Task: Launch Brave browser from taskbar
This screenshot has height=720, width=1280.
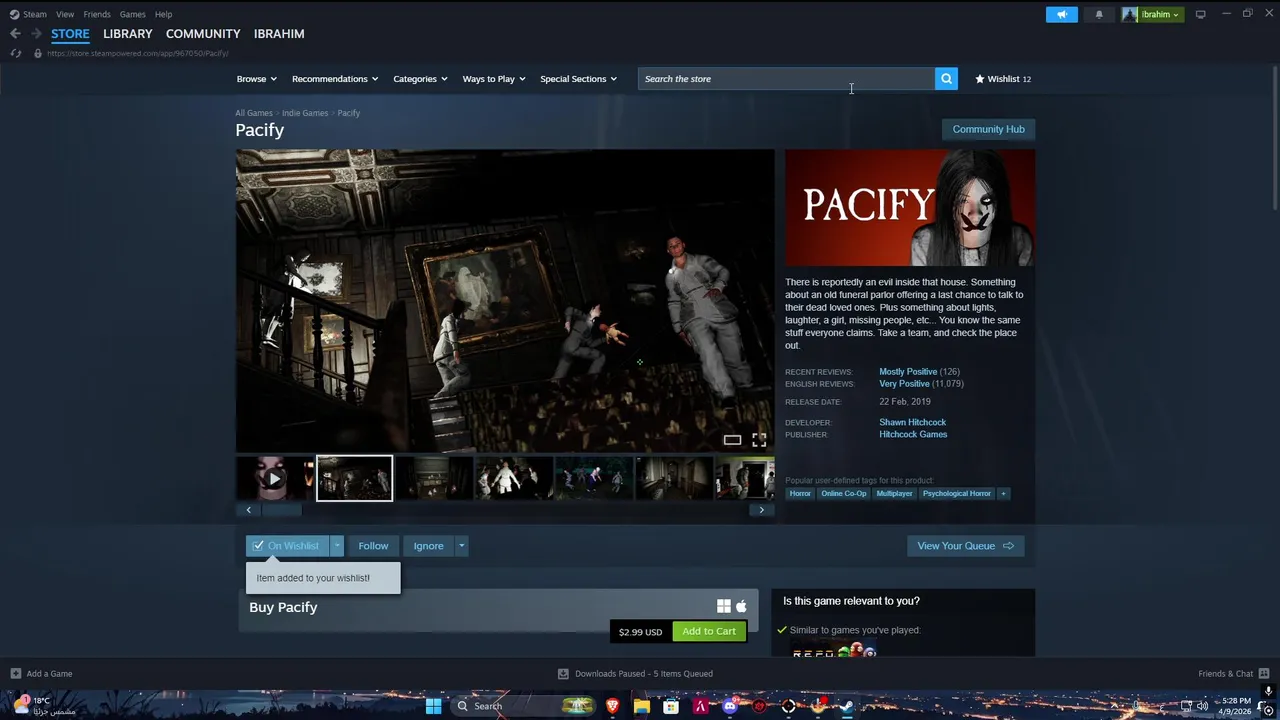Action: [612, 706]
